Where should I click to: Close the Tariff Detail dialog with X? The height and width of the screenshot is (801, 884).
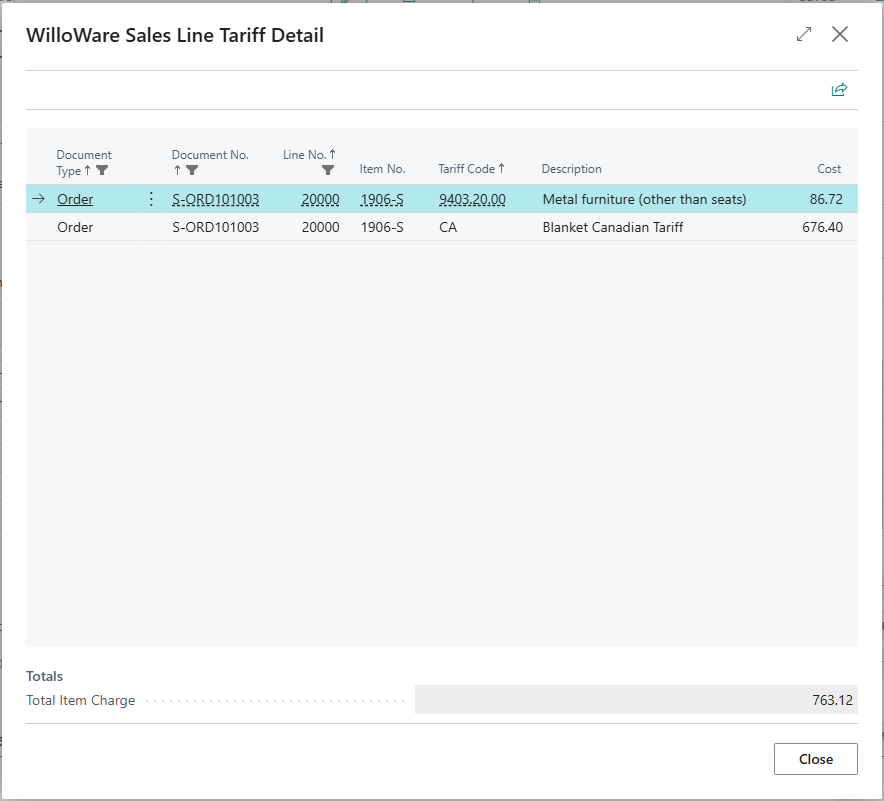[840, 35]
